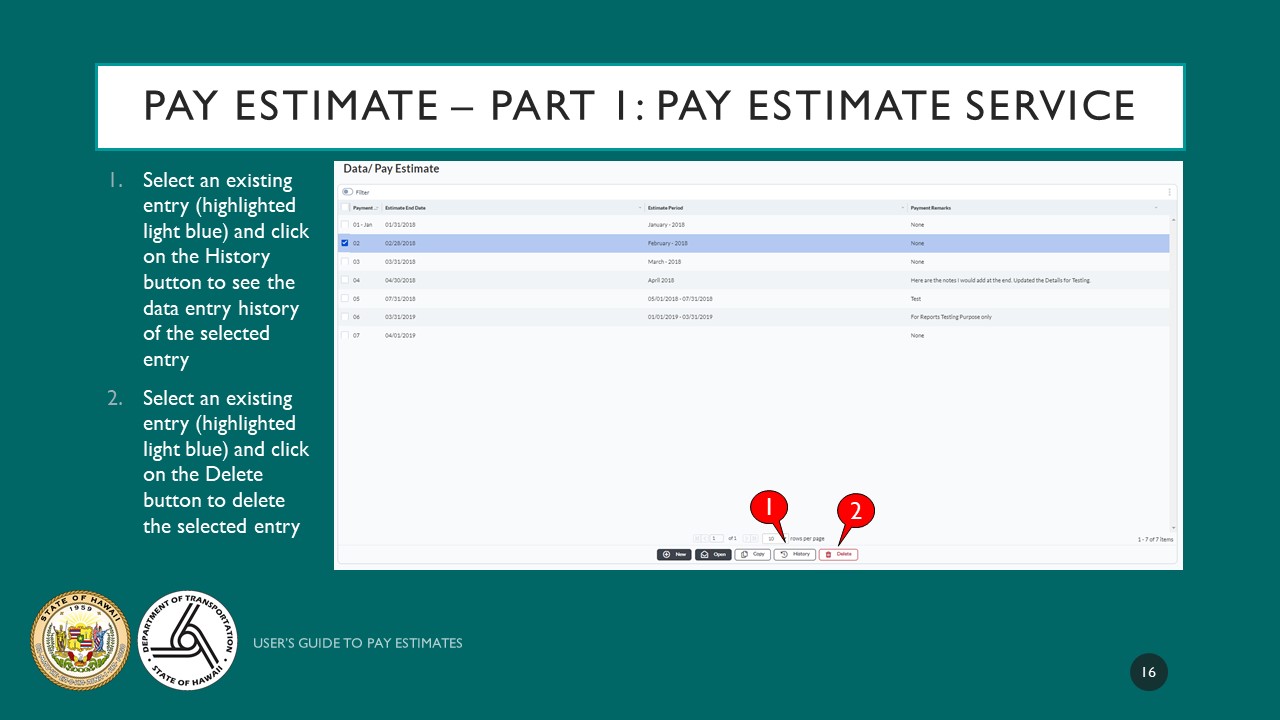Click the April 2018 period cell
Viewport: 1280px width, 720px height.
661,280
